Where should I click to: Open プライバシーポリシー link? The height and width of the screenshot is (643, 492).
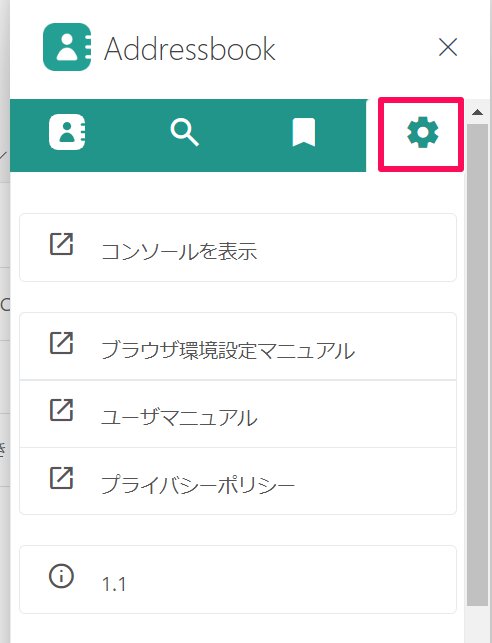pos(238,481)
